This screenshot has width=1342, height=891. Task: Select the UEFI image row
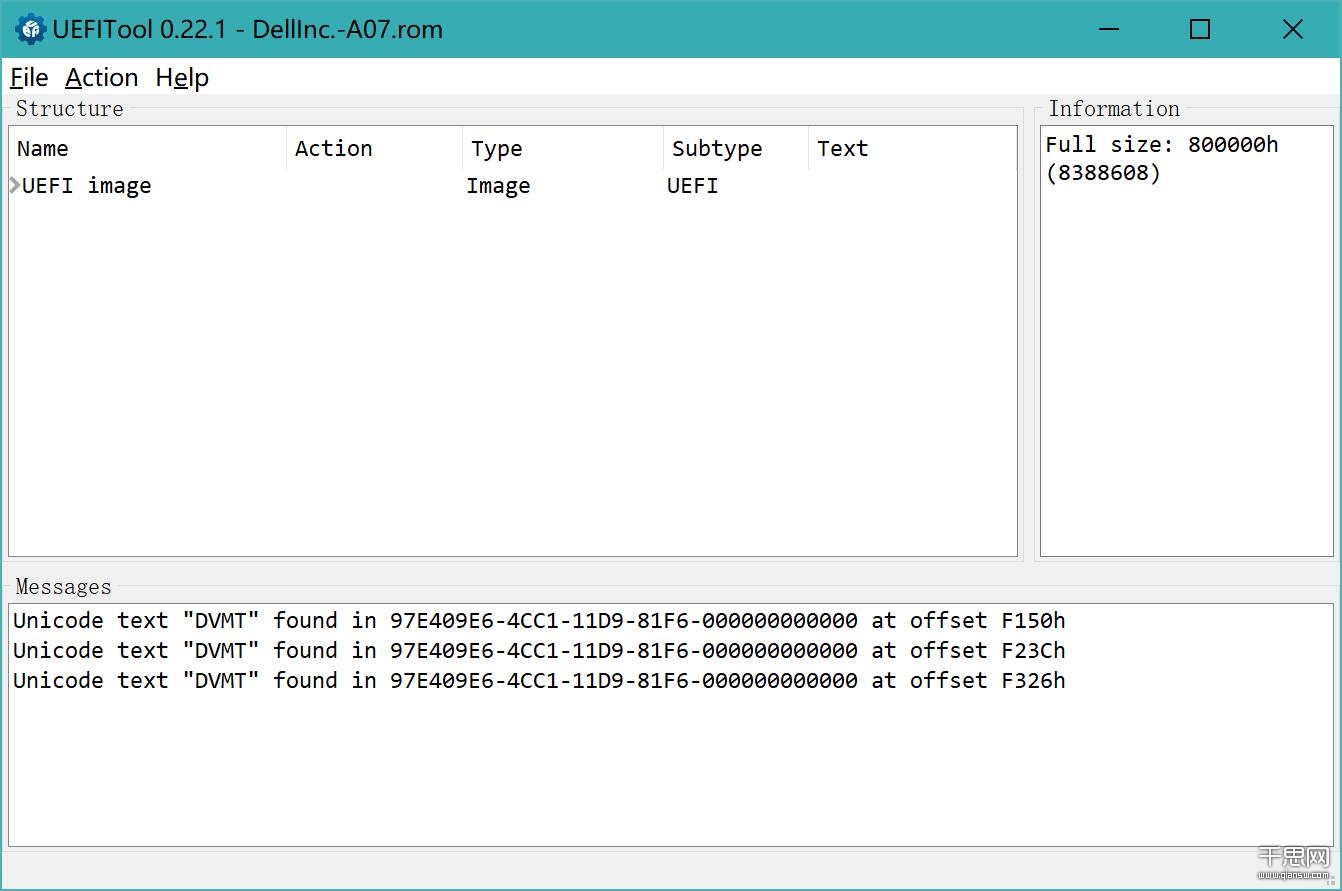tap(512, 185)
